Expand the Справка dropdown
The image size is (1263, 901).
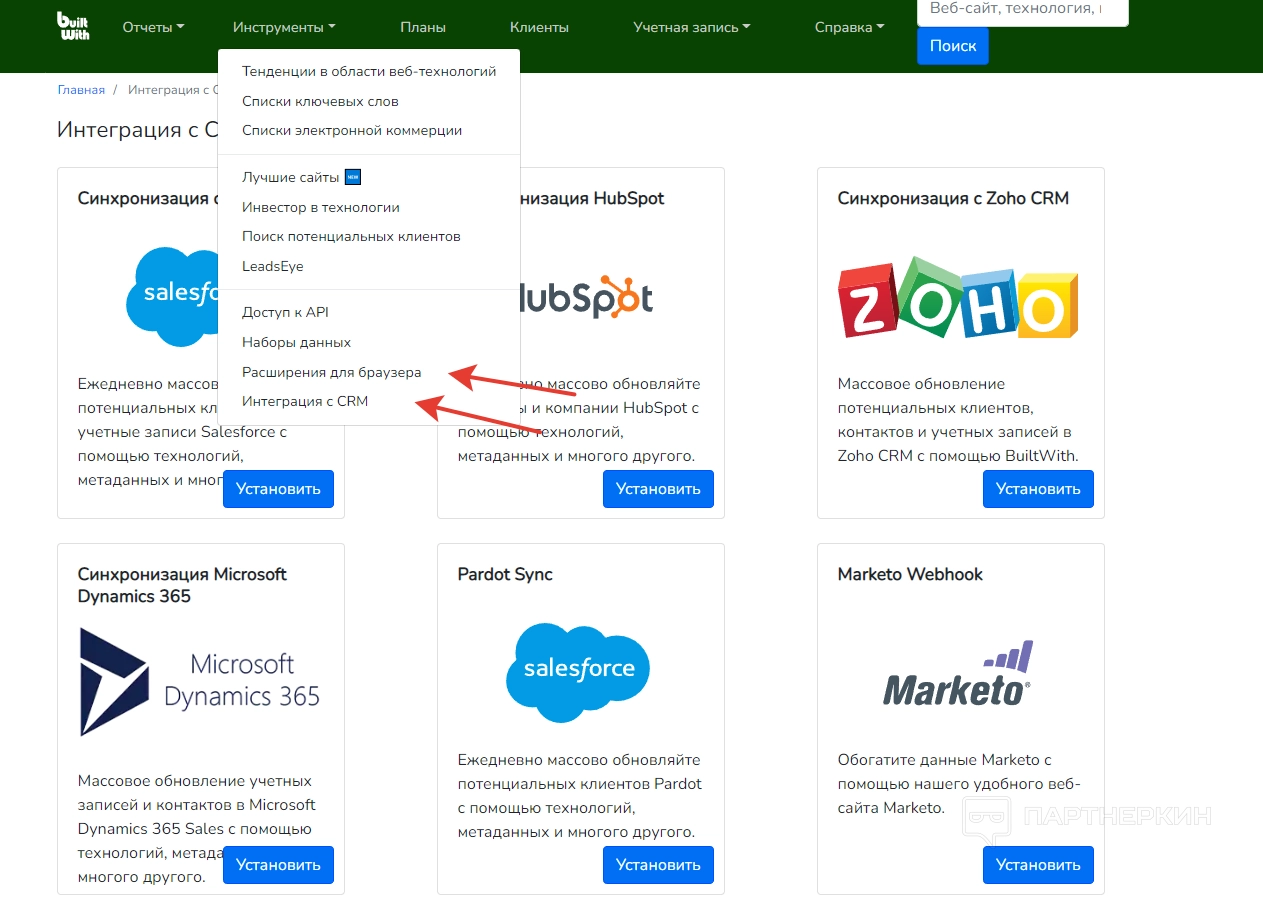(850, 28)
